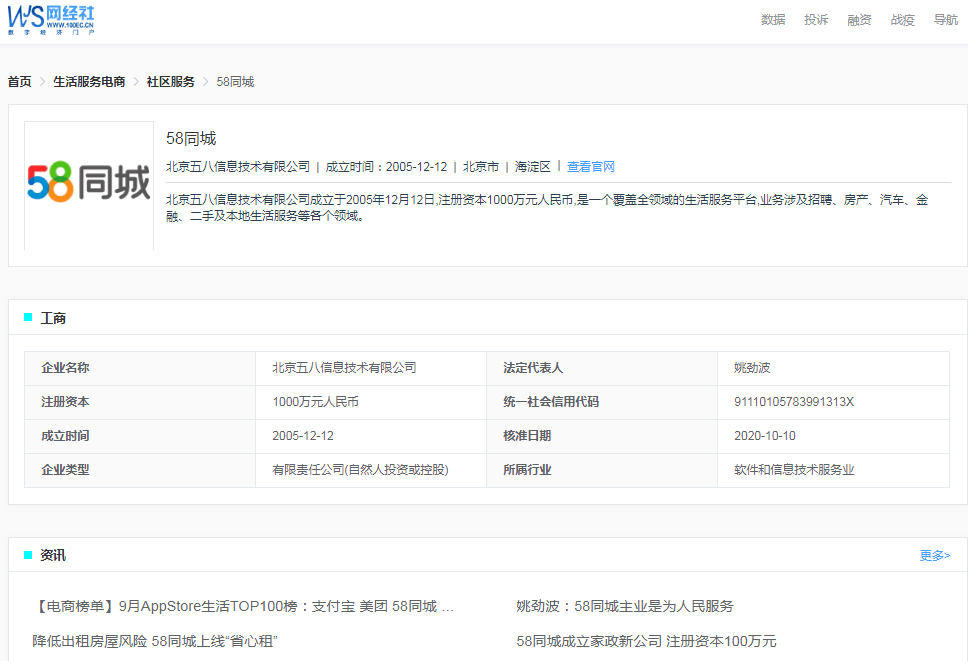This screenshot has width=968, height=661.
Task: Click the 注册资本 table label
Action: [65, 402]
